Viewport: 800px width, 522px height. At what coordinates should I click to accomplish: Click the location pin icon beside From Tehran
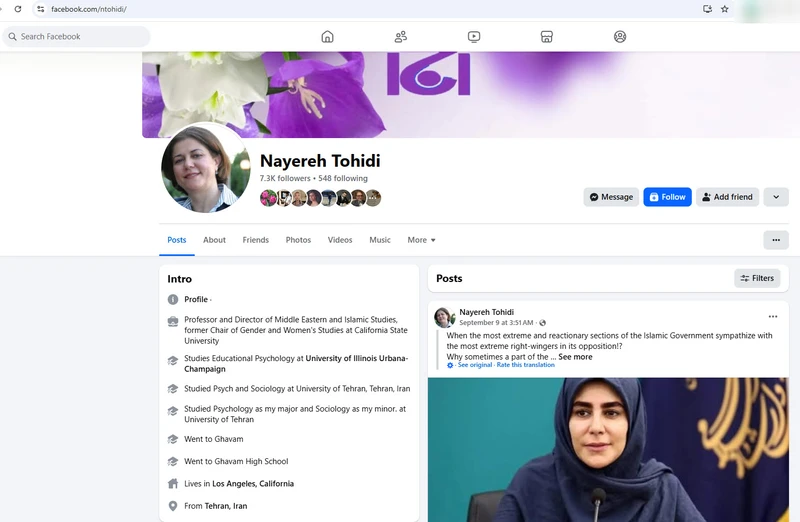[x=173, y=506]
